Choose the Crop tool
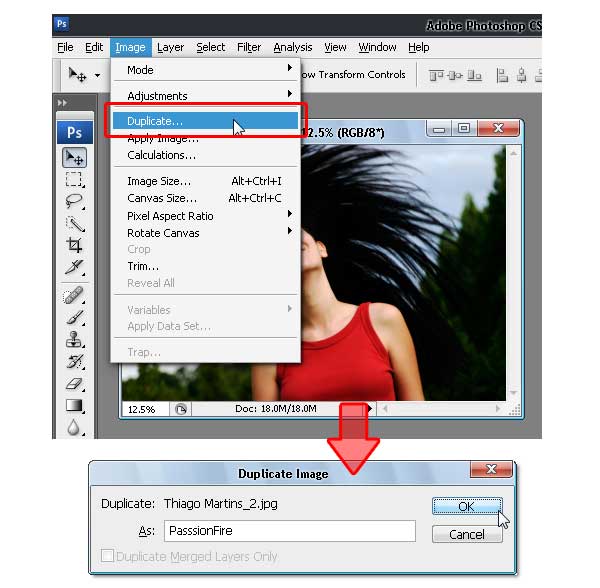 click(x=75, y=245)
